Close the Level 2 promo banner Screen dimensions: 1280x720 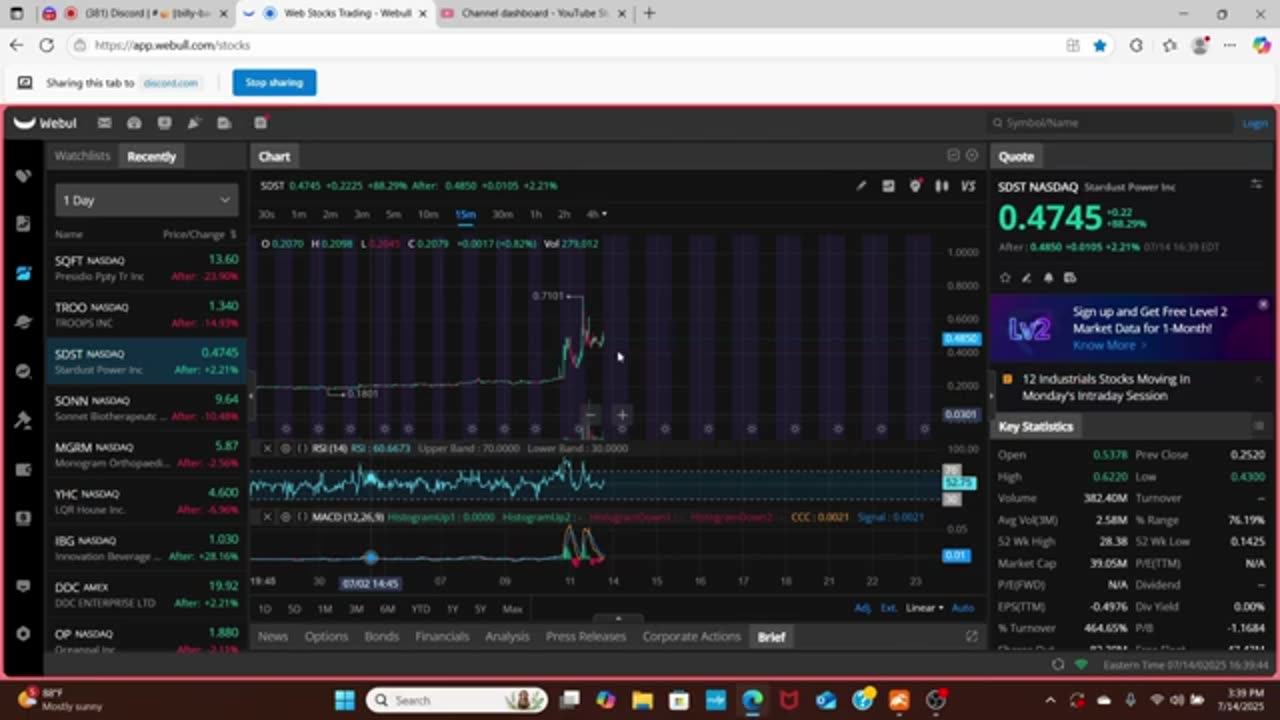pos(1263,304)
